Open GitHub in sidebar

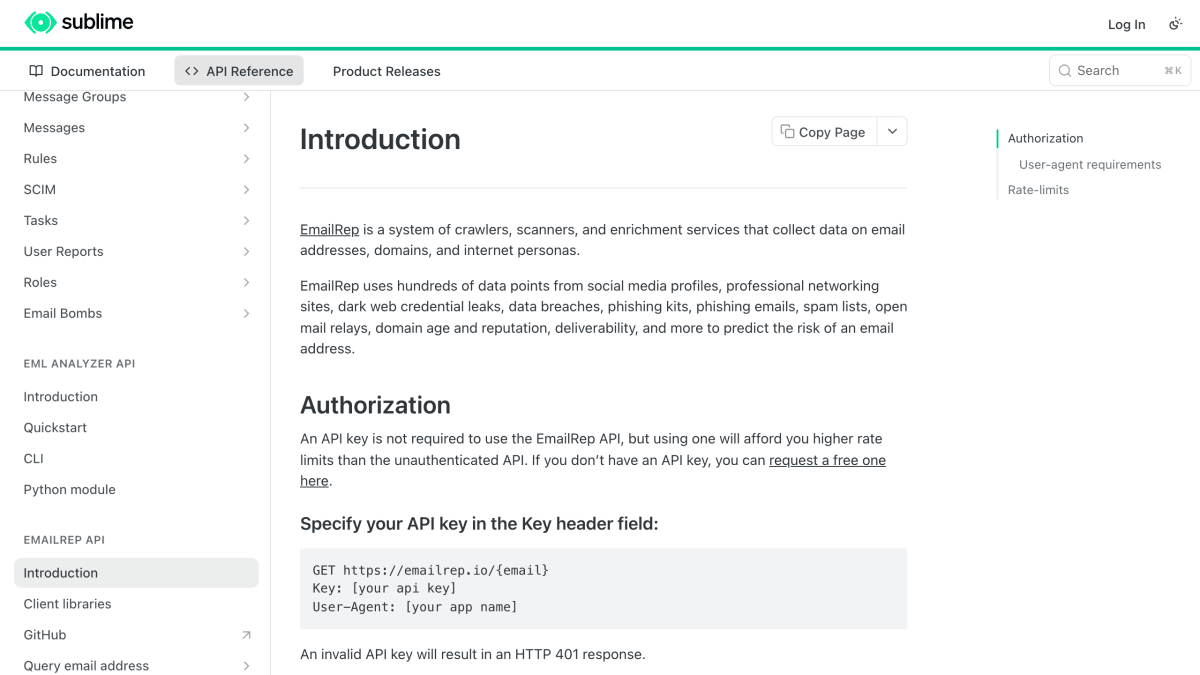[136, 635]
